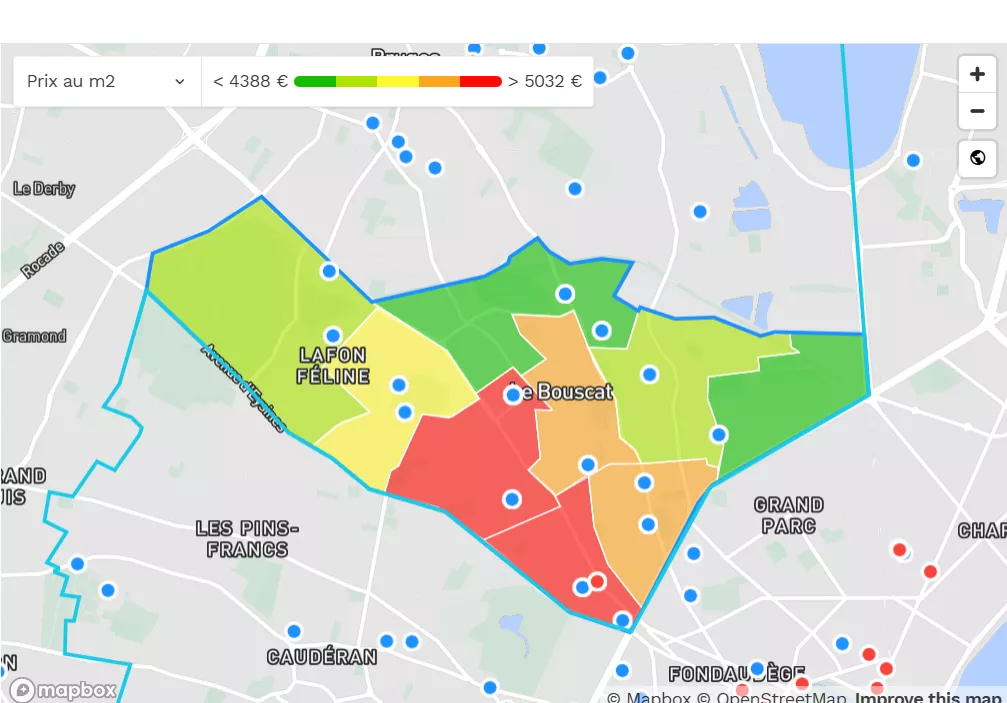1007x703 pixels.
Task: Click the > 5032 € legend maximum value
Action: click(x=545, y=82)
